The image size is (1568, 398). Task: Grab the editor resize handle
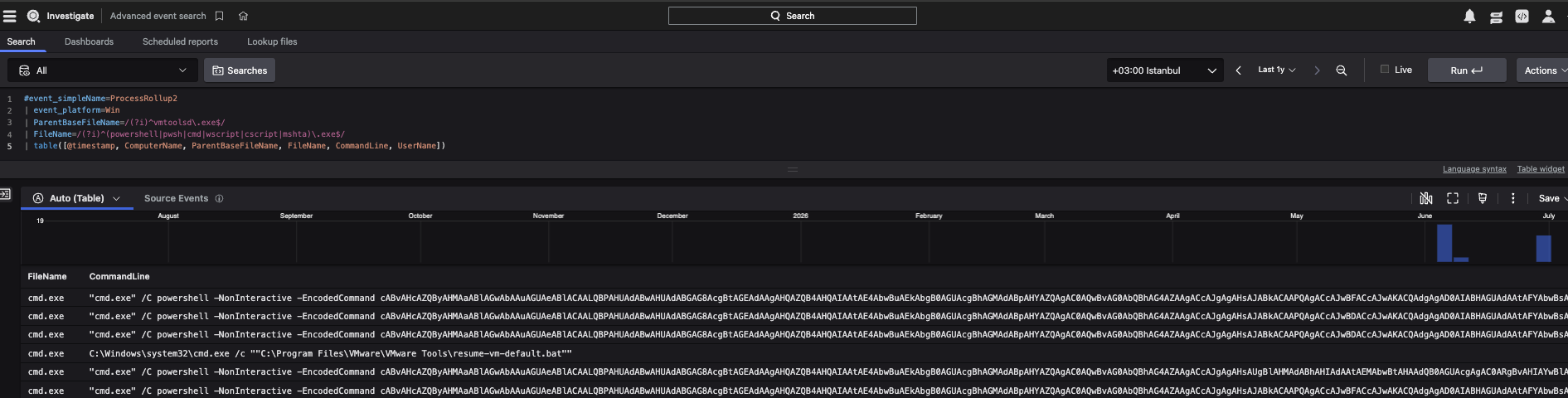click(x=792, y=169)
